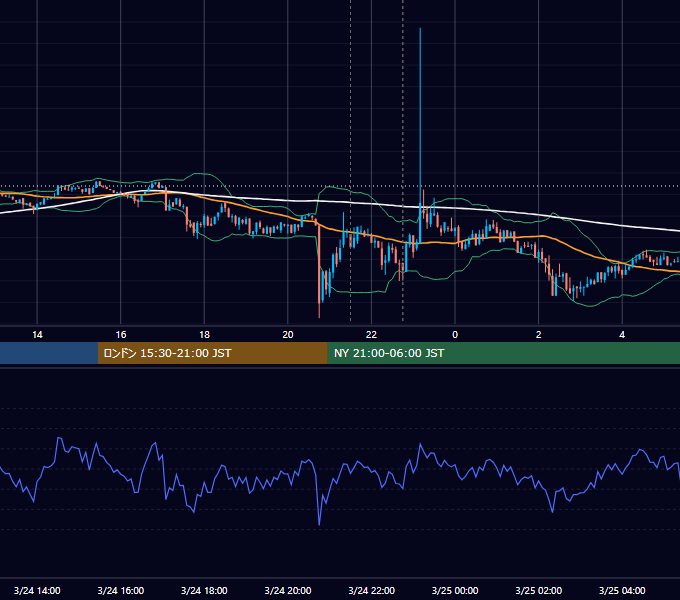Viewport: 680px width, 600px height.
Task: Click the 3/24 22:00 time label
Action: (x=372, y=590)
